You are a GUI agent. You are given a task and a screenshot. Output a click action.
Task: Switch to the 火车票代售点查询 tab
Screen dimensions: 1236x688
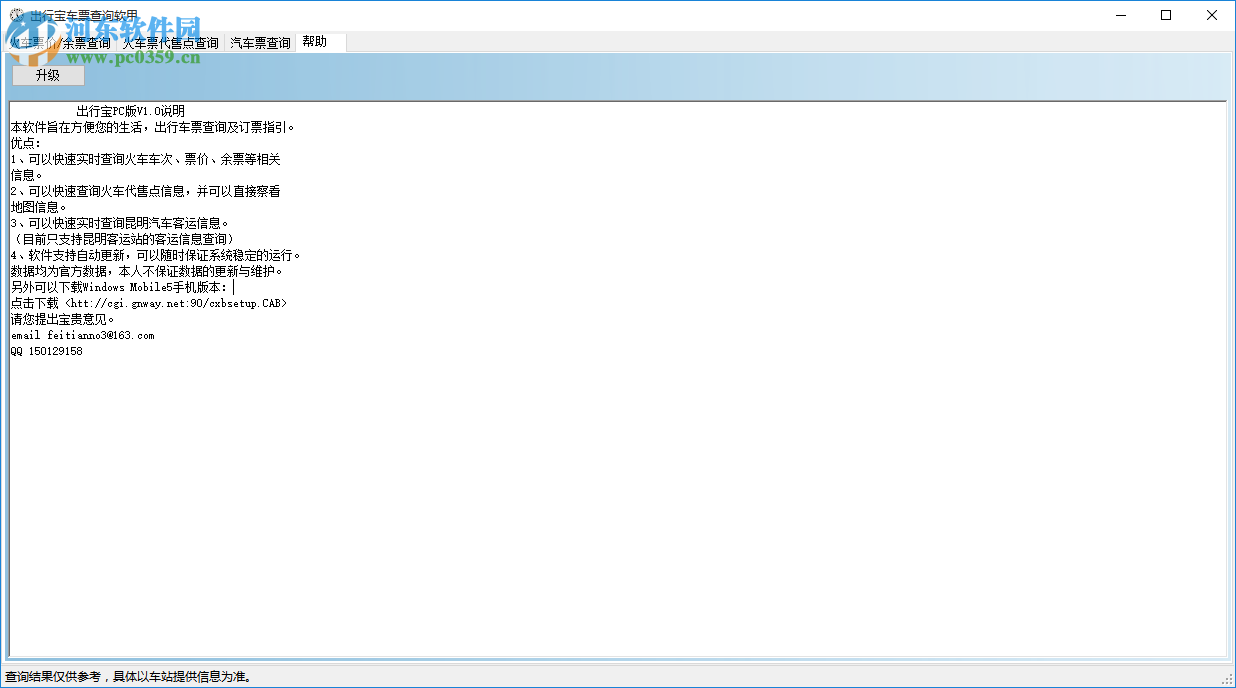point(170,43)
